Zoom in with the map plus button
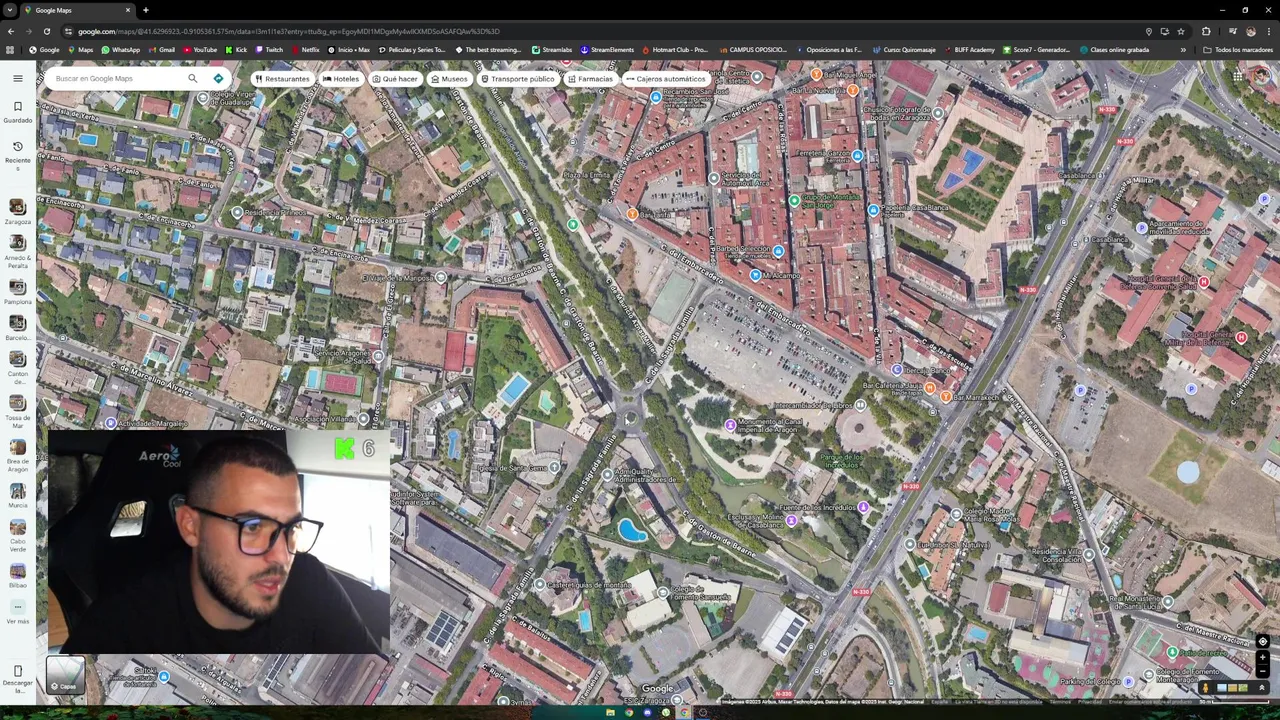This screenshot has height=720, width=1280. click(1262, 657)
